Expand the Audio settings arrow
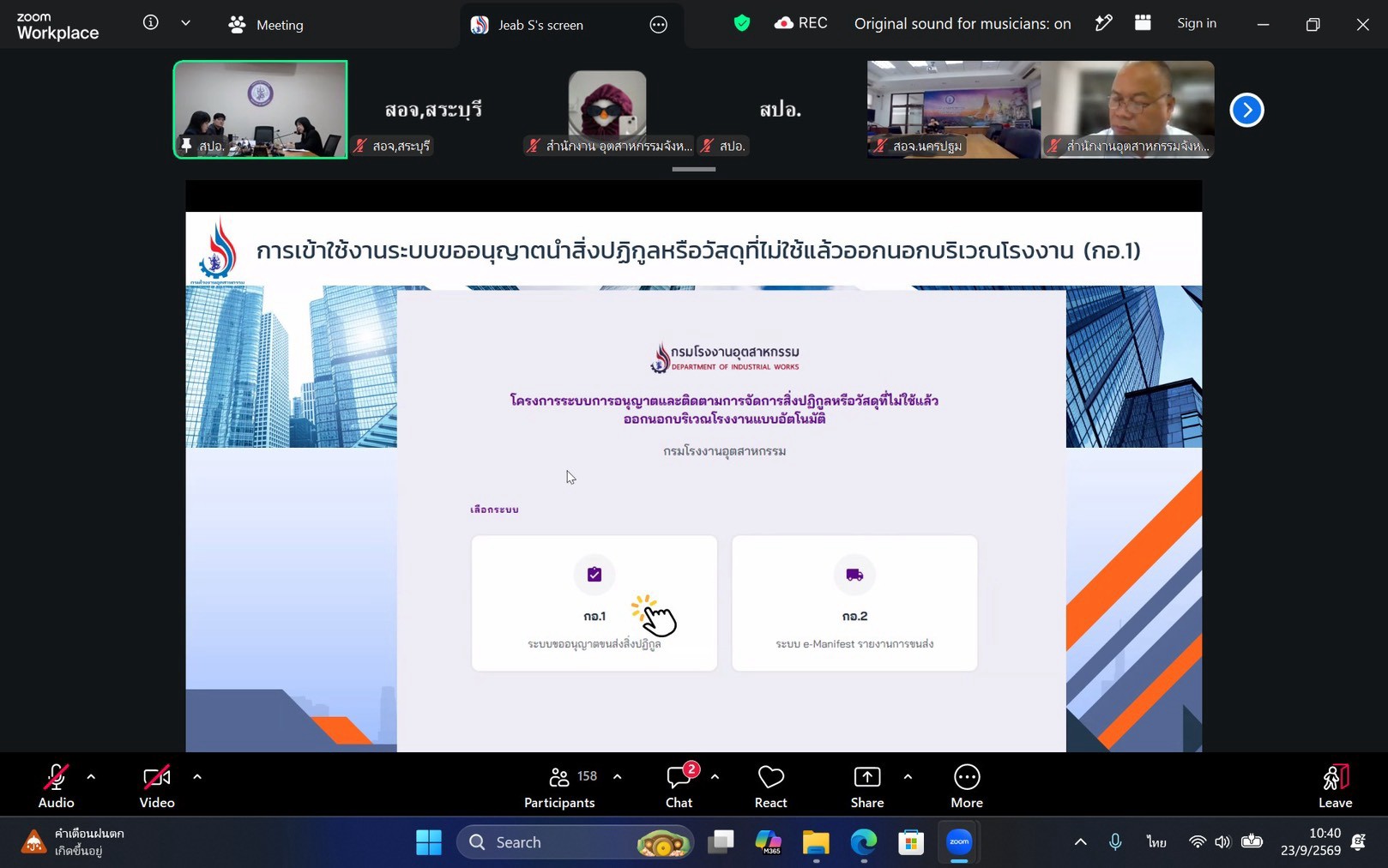 pyautogui.click(x=91, y=777)
